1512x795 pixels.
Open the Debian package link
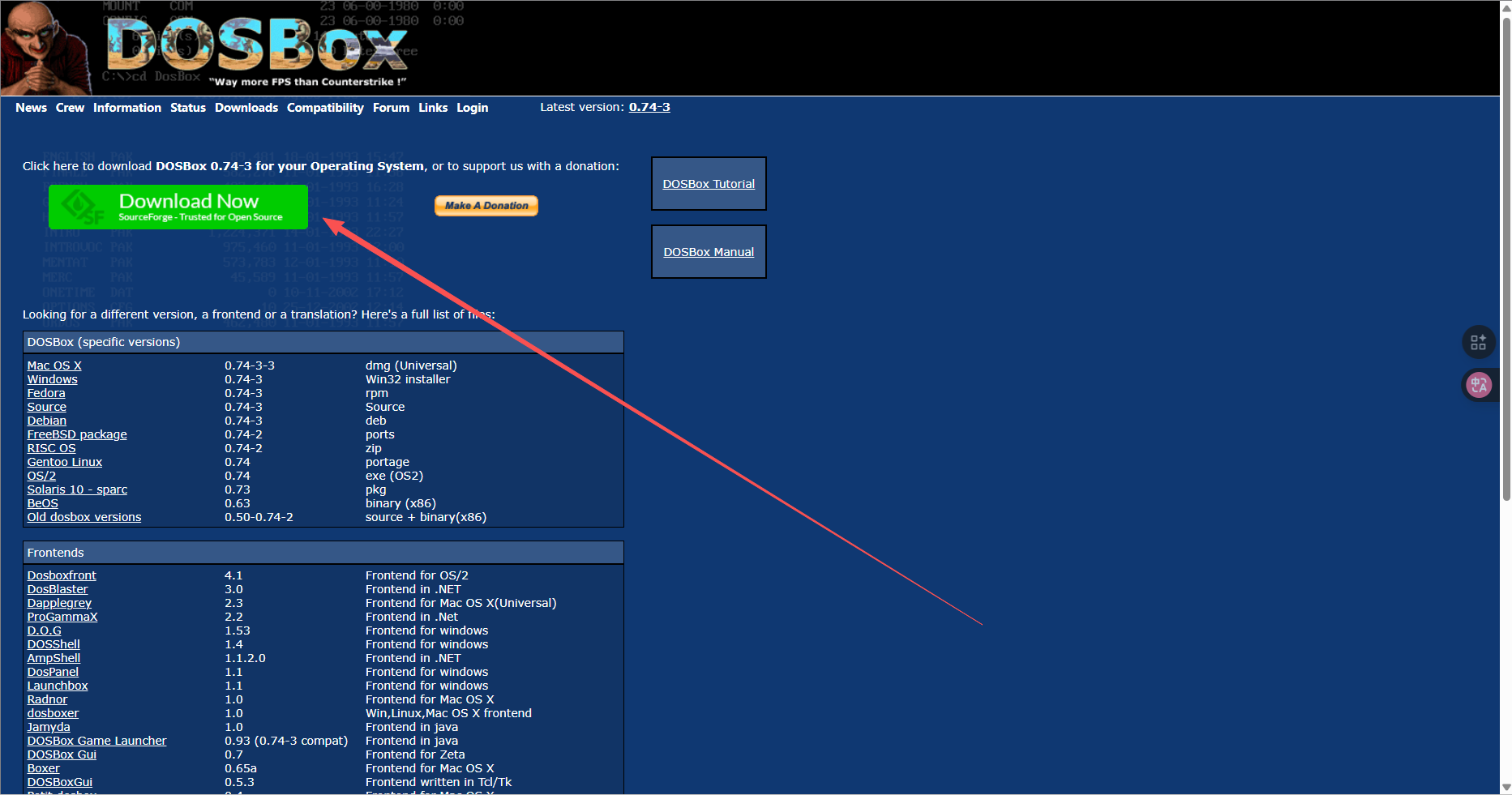(x=47, y=421)
